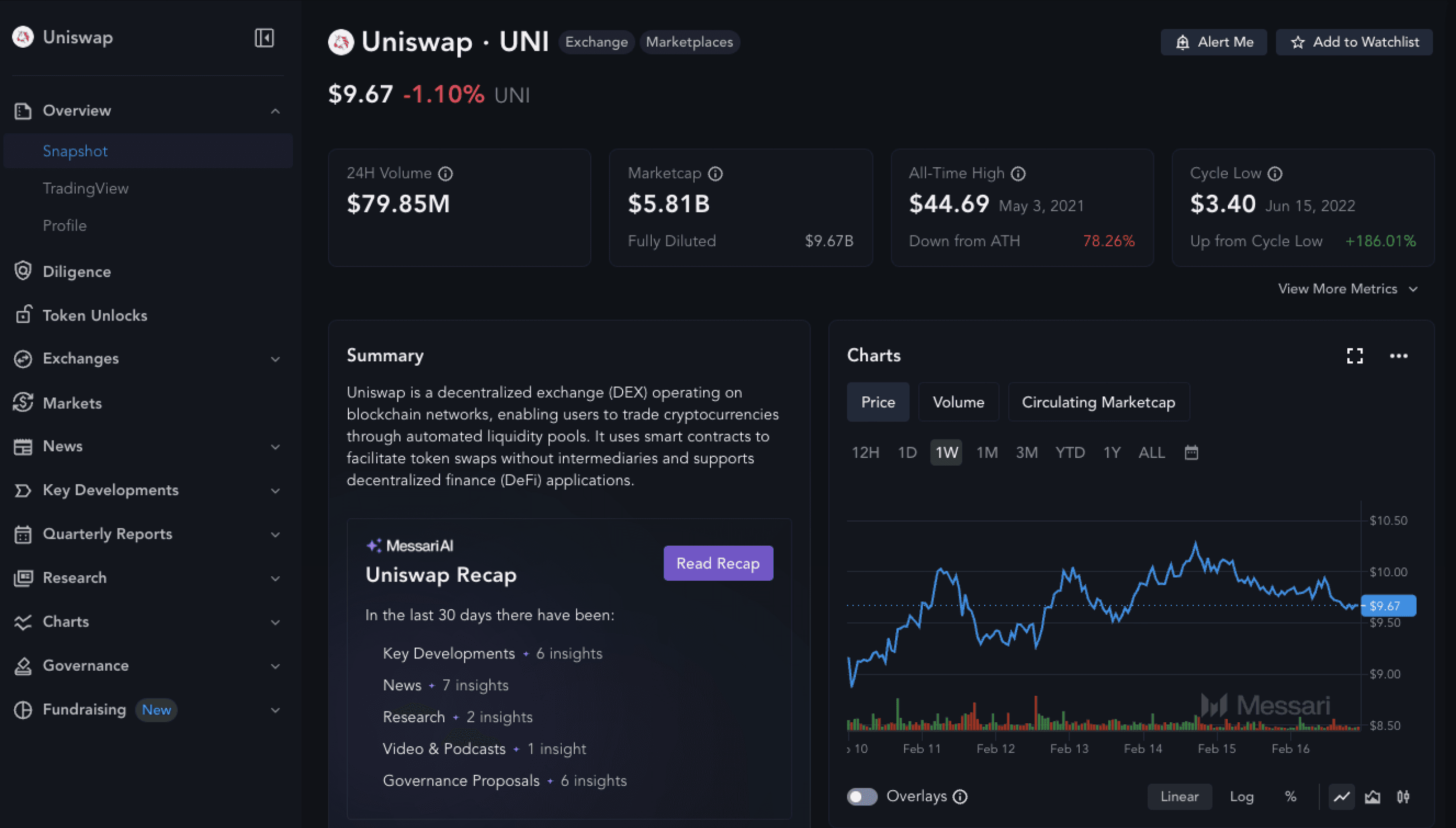
Task: Click the Quarterly Reports calendar icon
Action: click(x=23, y=534)
